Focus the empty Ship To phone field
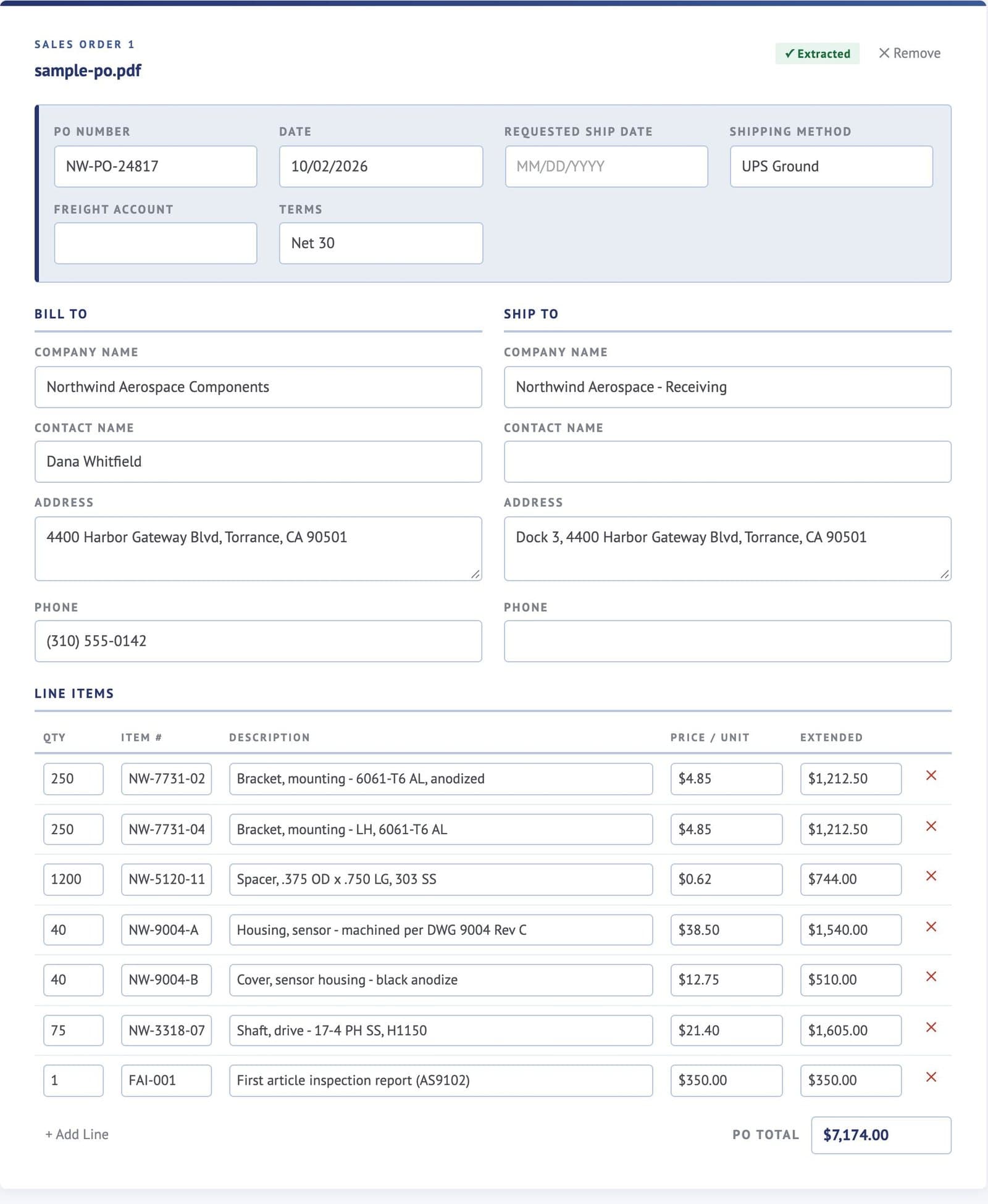The height and width of the screenshot is (1204, 988). 727,642
